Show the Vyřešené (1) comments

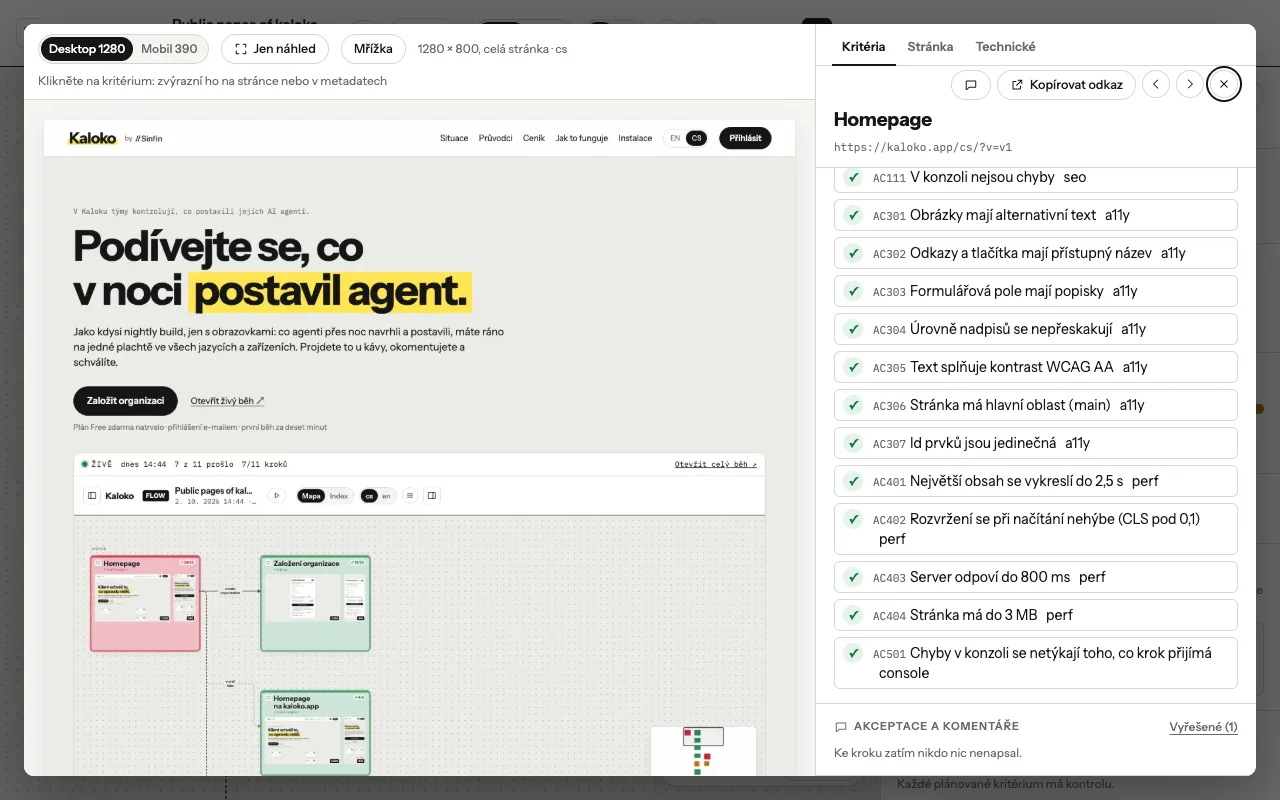point(1203,727)
